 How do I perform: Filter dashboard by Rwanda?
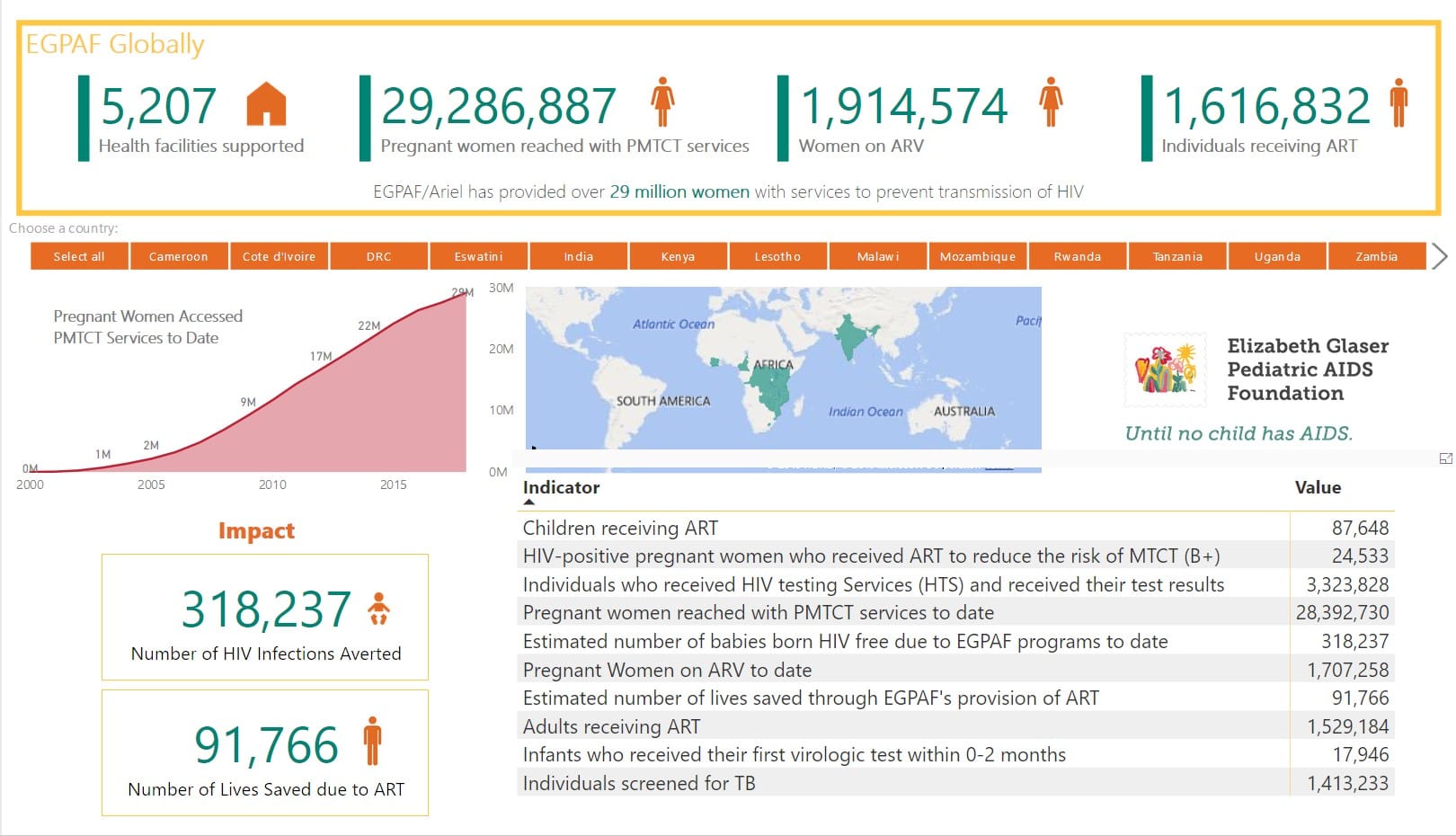point(1077,256)
